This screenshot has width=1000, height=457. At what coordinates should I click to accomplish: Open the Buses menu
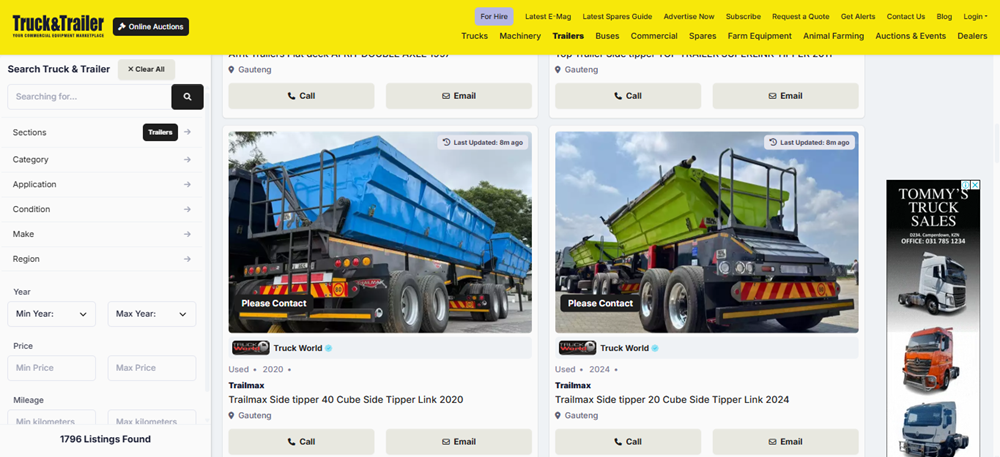(607, 36)
